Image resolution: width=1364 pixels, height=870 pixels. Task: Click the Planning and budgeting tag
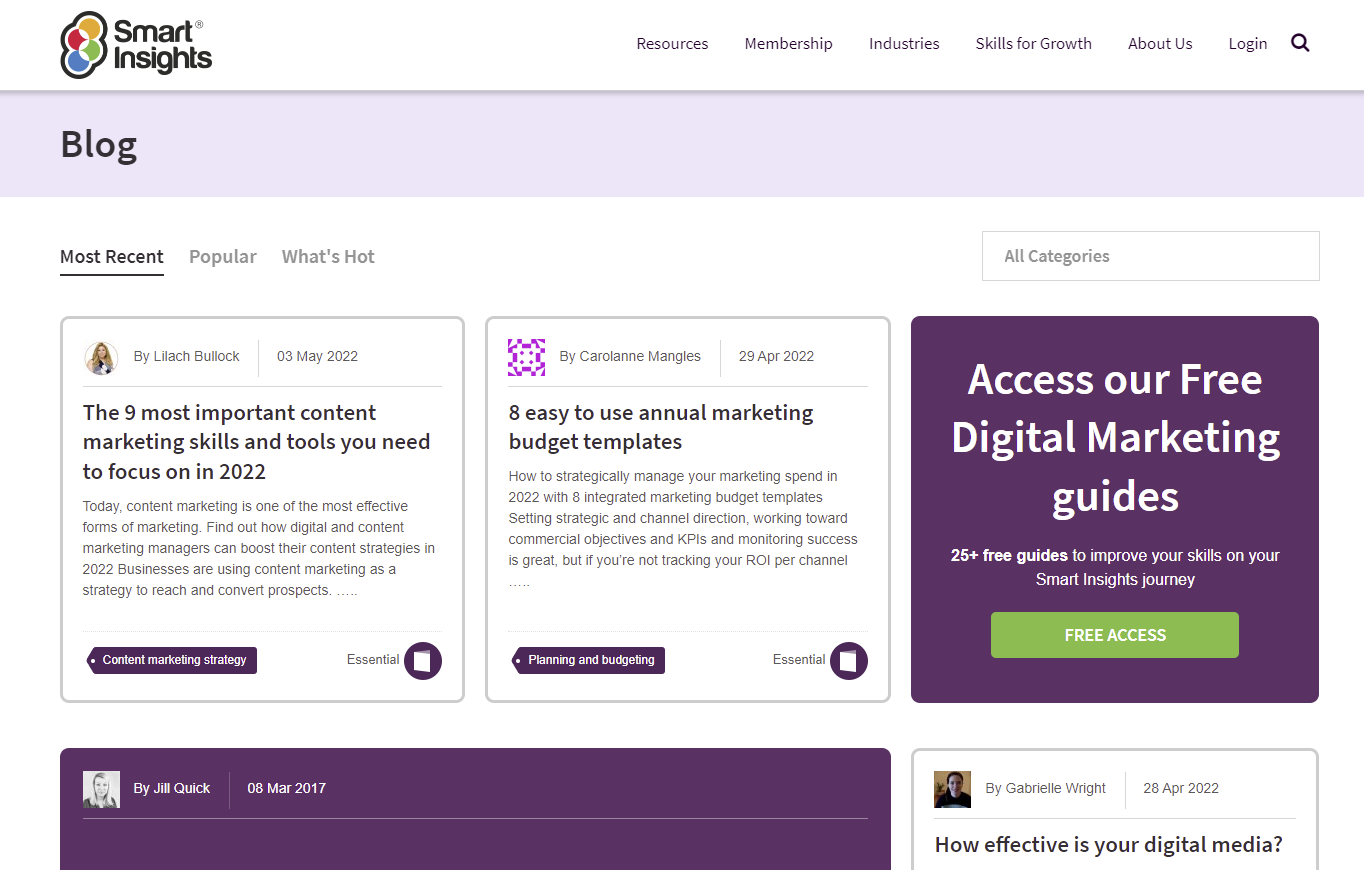588,660
